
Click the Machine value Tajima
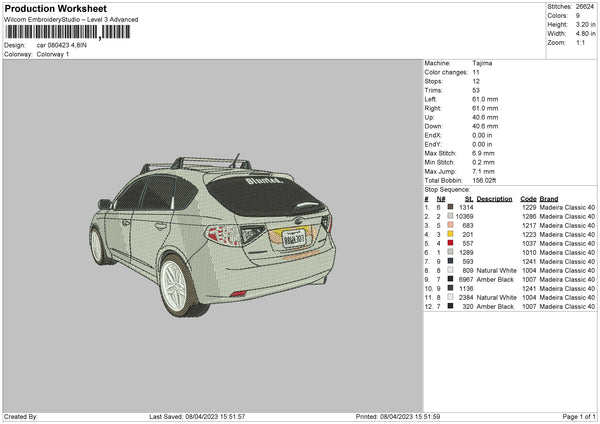click(x=482, y=63)
